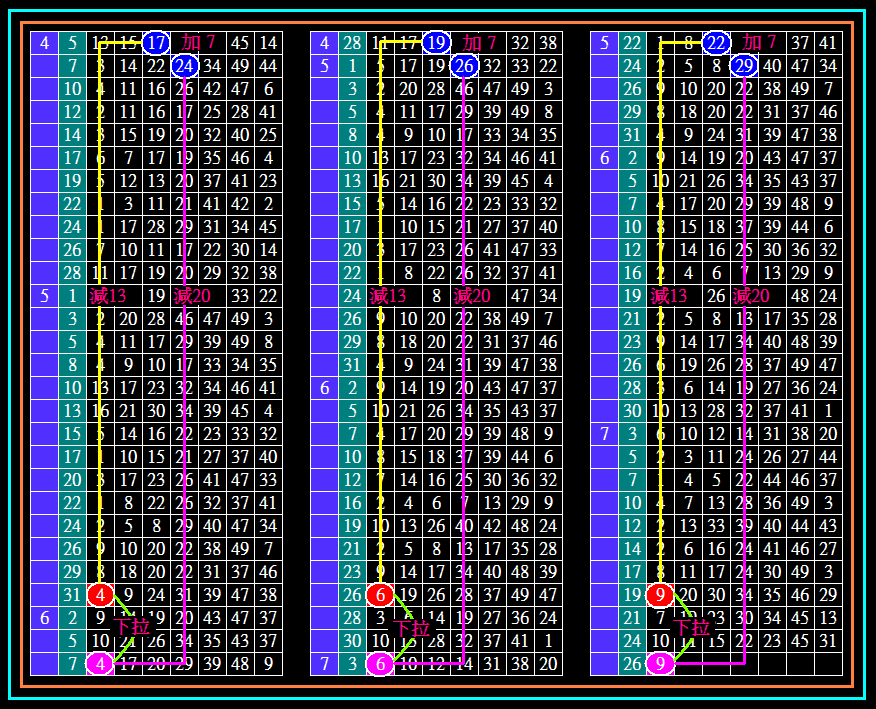Select the magenta circle numbered 9
876x709 pixels.
pyautogui.click(x=659, y=663)
